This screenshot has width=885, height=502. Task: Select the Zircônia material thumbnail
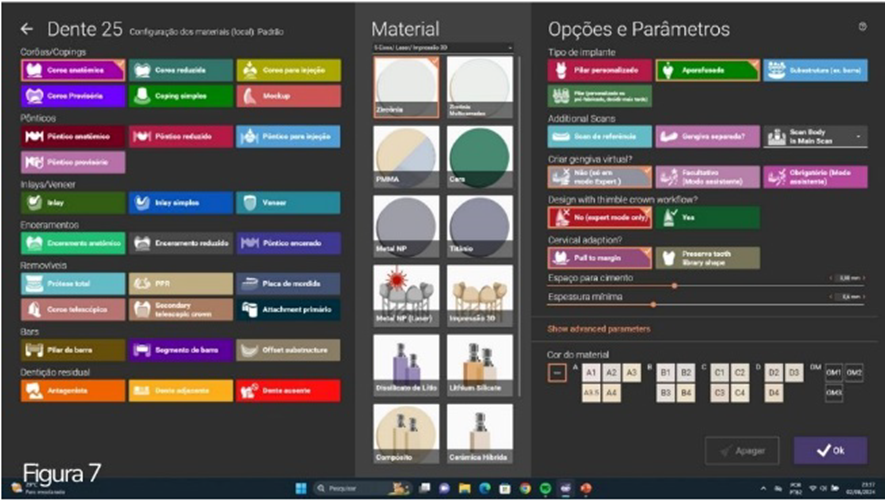pos(405,87)
